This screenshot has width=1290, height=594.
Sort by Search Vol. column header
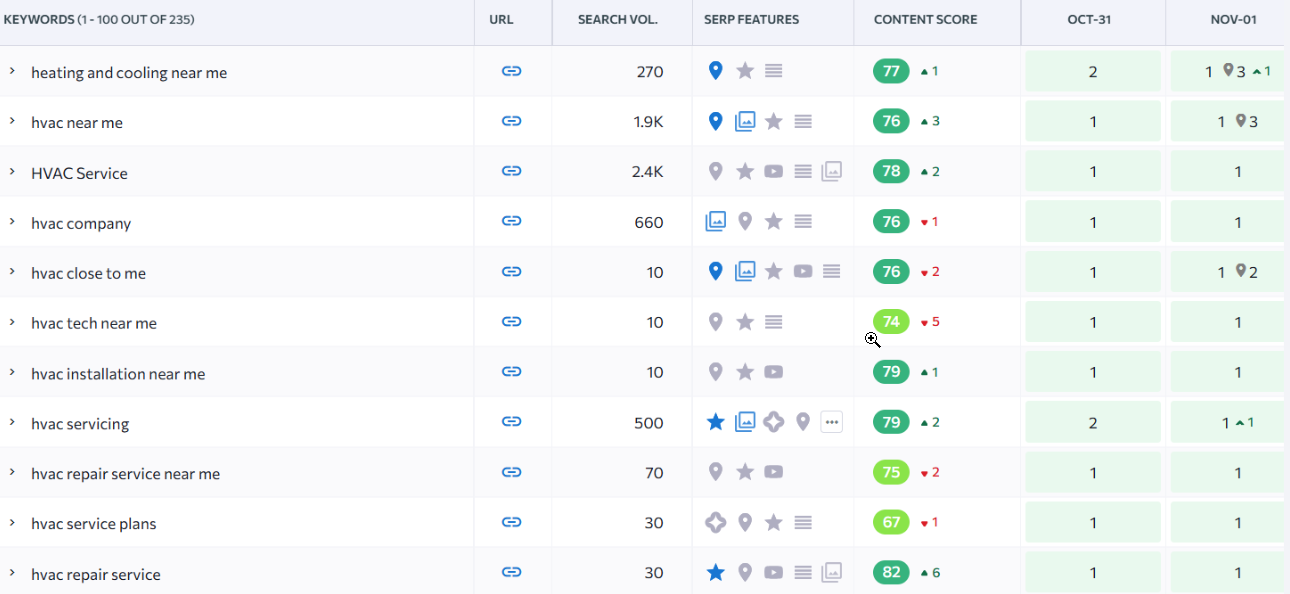click(x=617, y=20)
